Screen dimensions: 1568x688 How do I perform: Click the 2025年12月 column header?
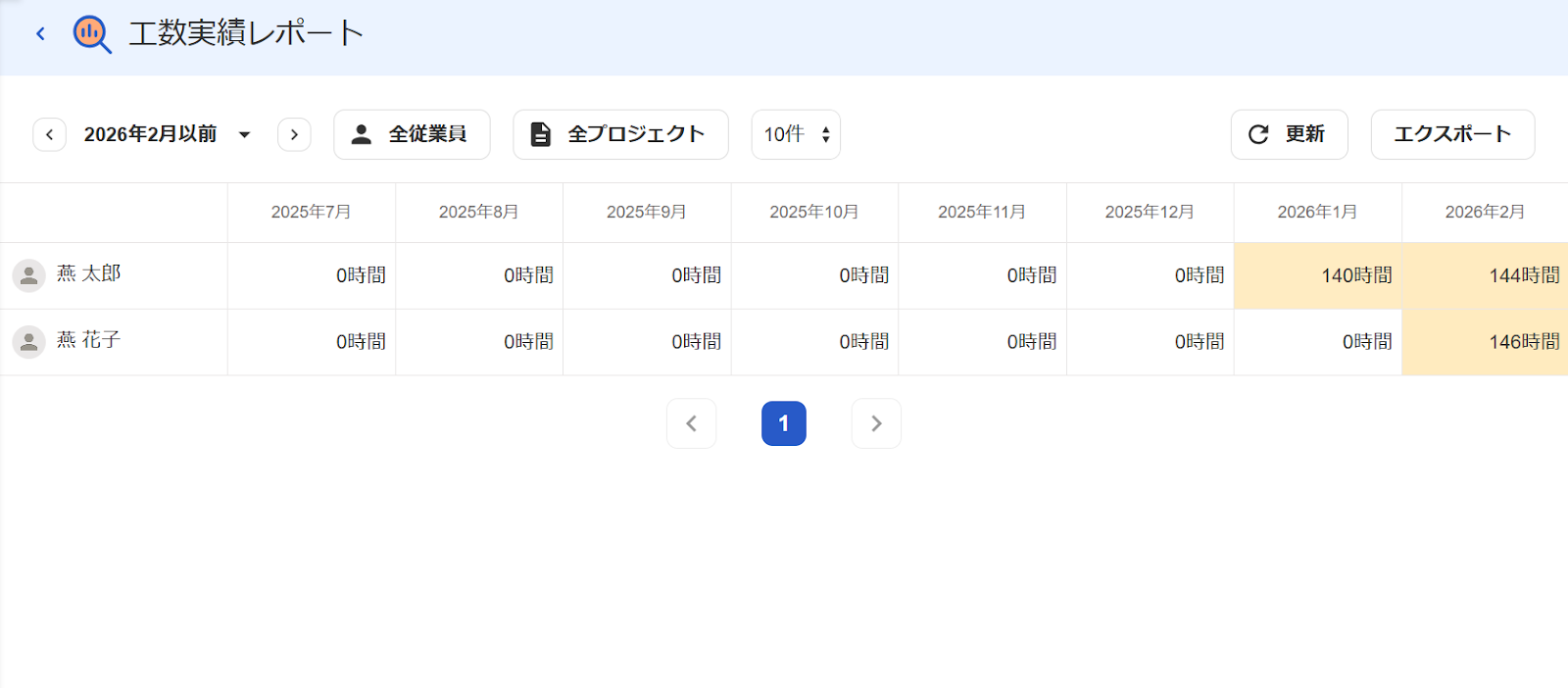click(x=1150, y=212)
